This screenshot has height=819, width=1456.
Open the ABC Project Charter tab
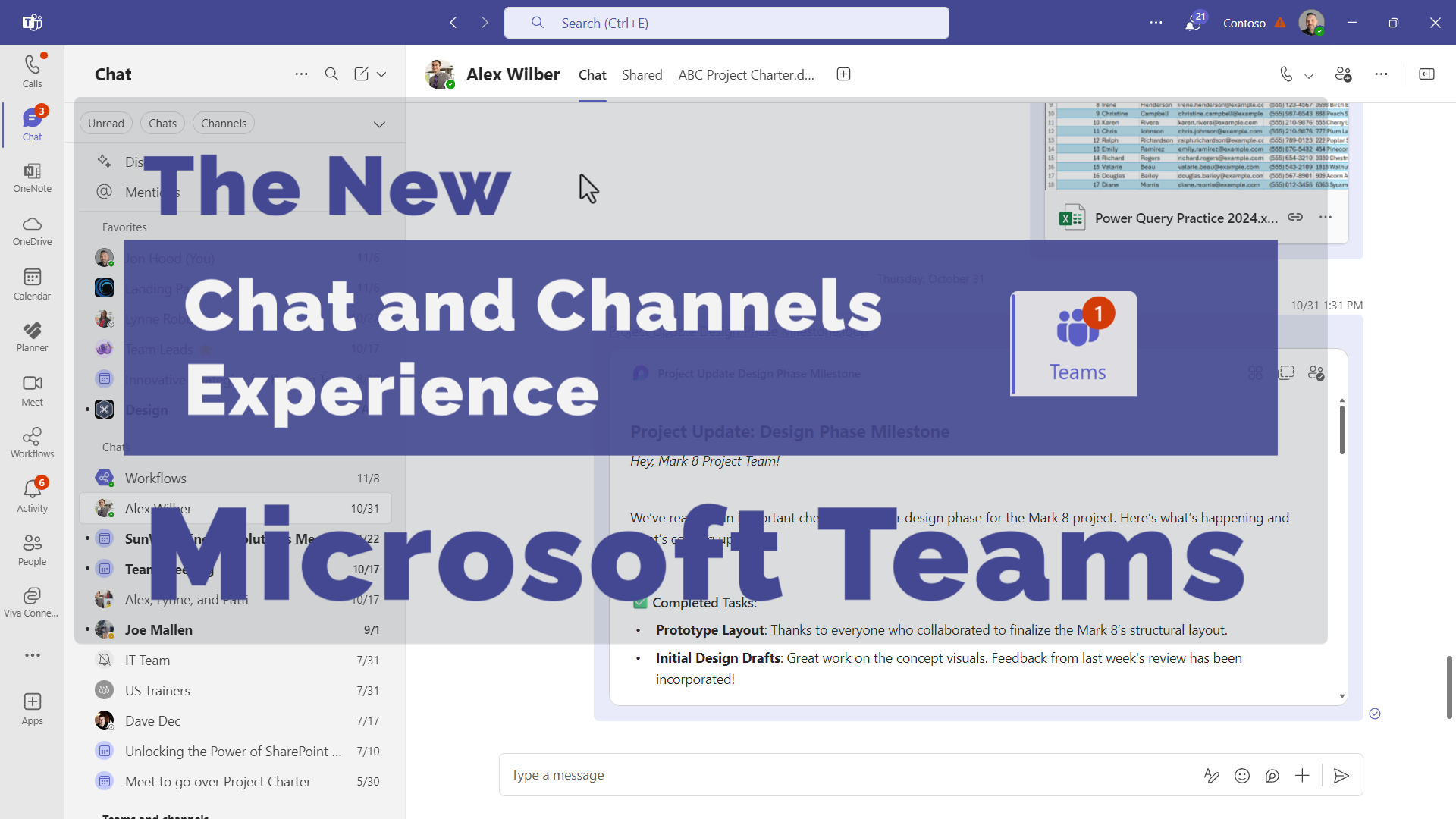[x=745, y=74]
